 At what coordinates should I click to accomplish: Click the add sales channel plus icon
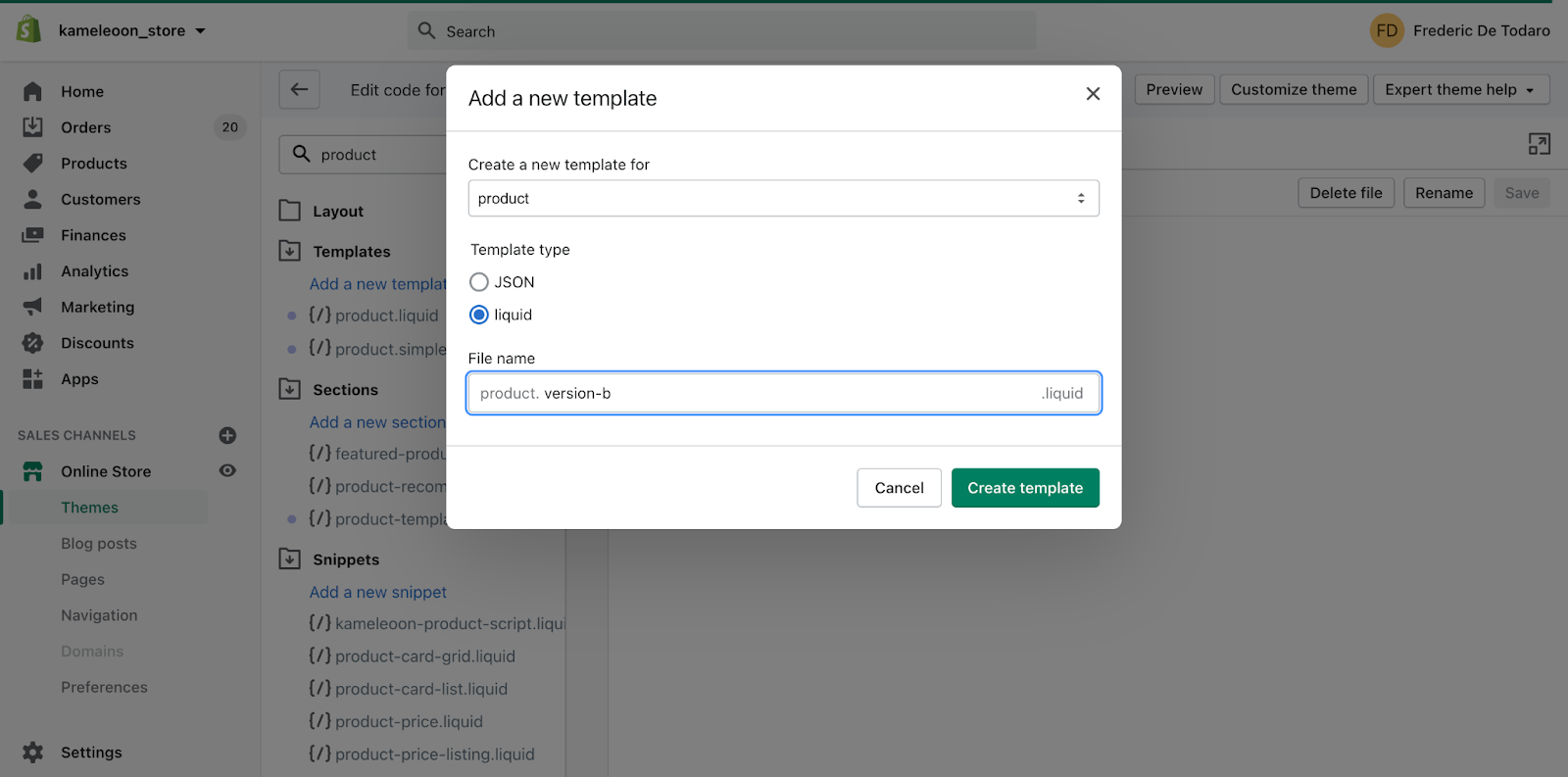pyautogui.click(x=227, y=435)
